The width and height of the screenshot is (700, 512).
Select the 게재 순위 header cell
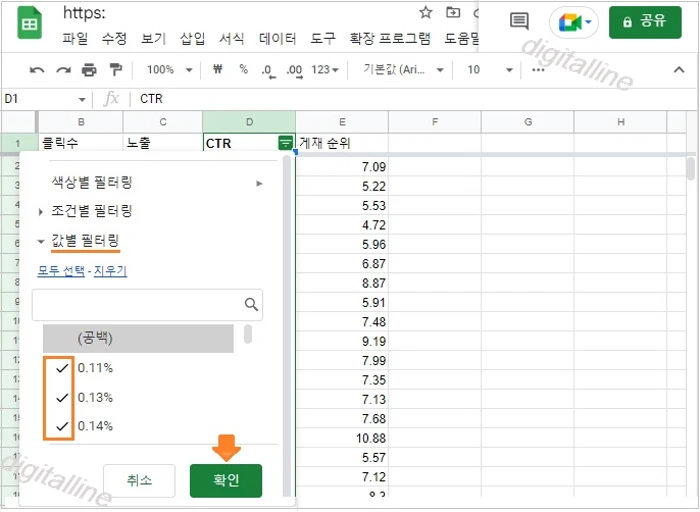pyautogui.click(x=342, y=143)
